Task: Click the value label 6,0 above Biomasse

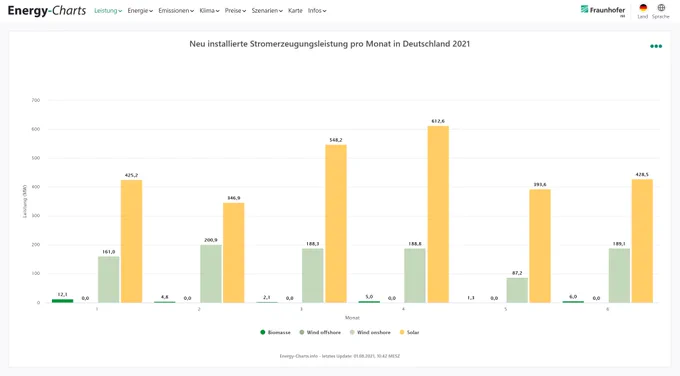Action: point(573,297)
